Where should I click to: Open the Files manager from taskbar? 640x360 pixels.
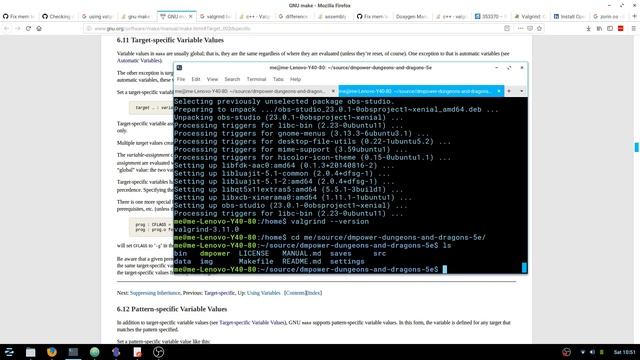pyautogui.click(x=31, y=352)
